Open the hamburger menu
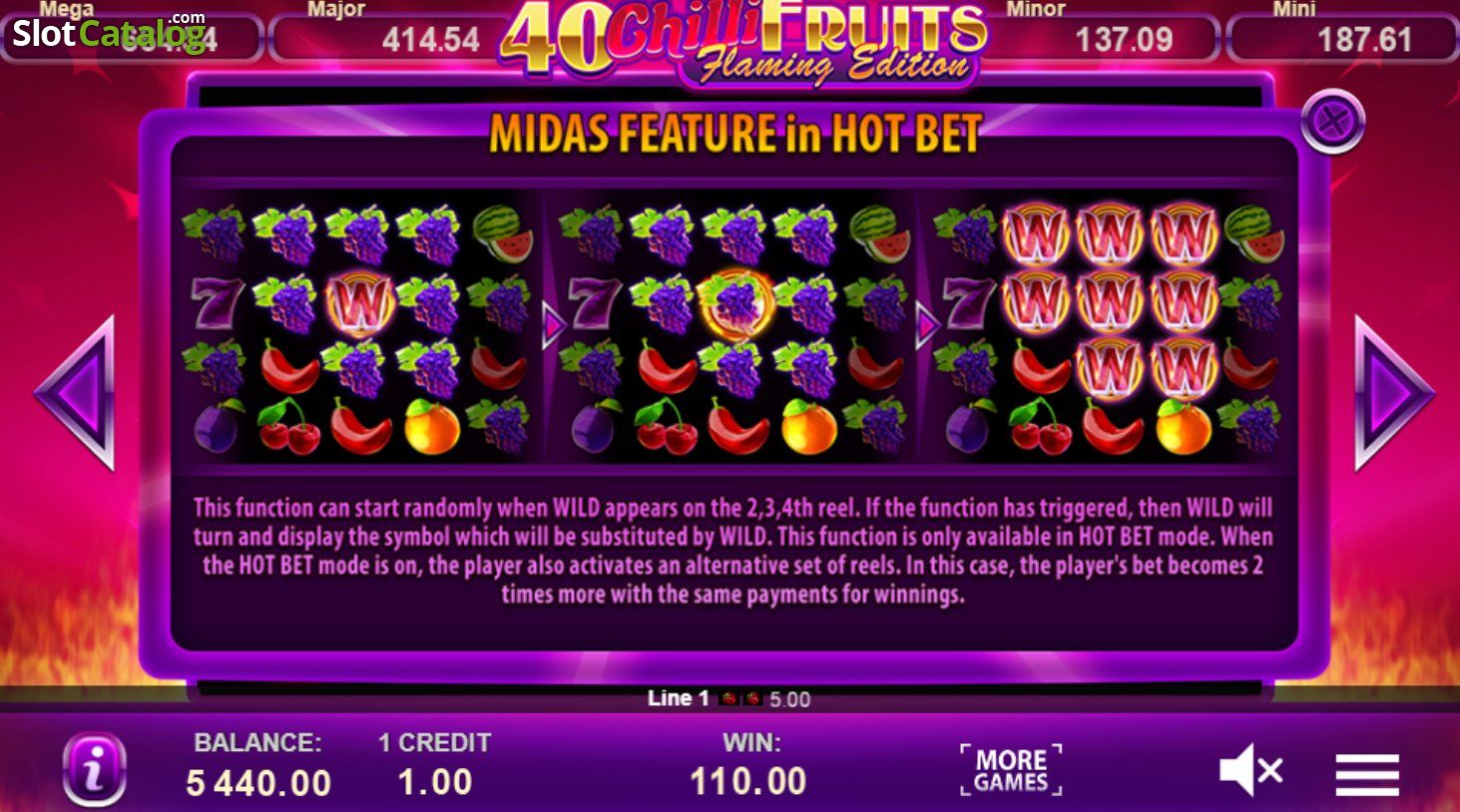 coord(1367,774)
